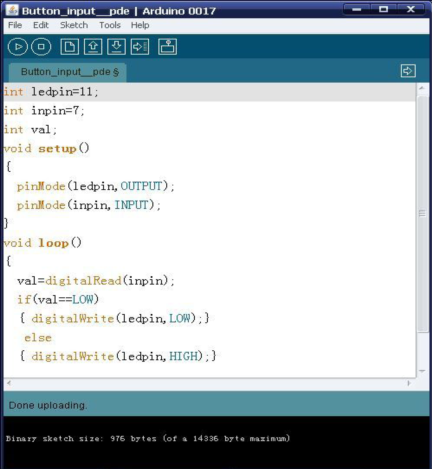Select the Button_input__pde tab
The width and height of the screenshot is (433, 469).
(x=68, y=72)
